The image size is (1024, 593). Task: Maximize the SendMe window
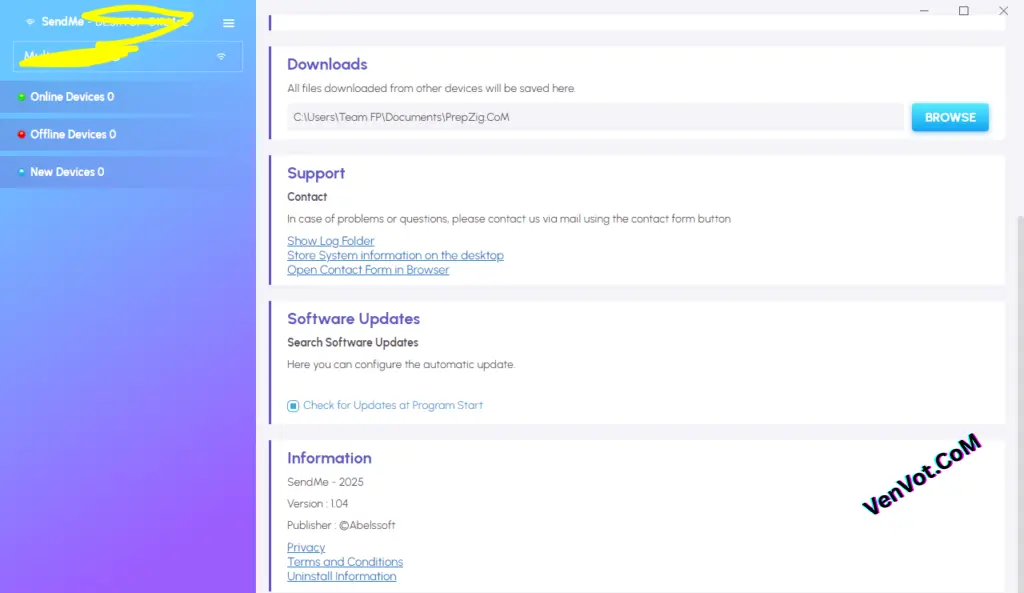(x=964, y=10)
